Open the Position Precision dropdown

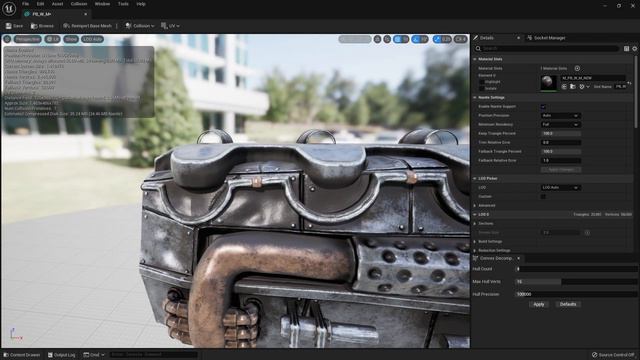[560, 116]
